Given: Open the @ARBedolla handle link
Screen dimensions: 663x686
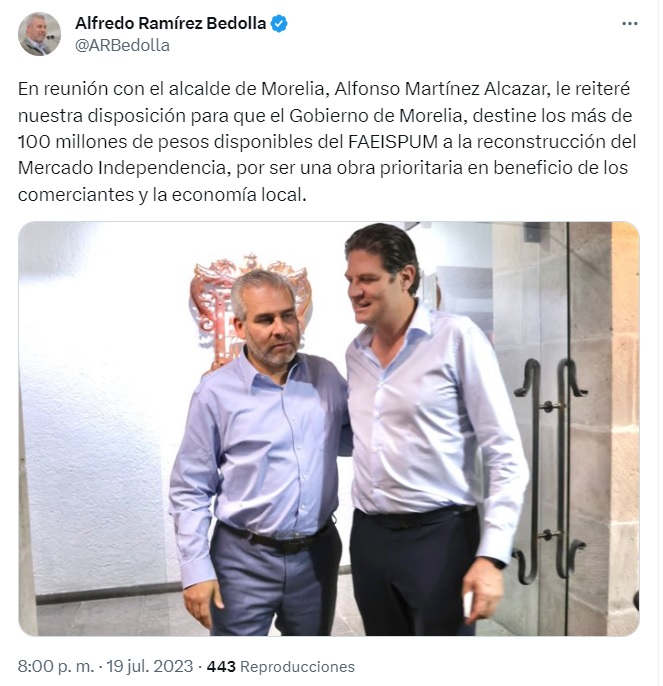Looking at the screenshot, I should coord(123,46).
